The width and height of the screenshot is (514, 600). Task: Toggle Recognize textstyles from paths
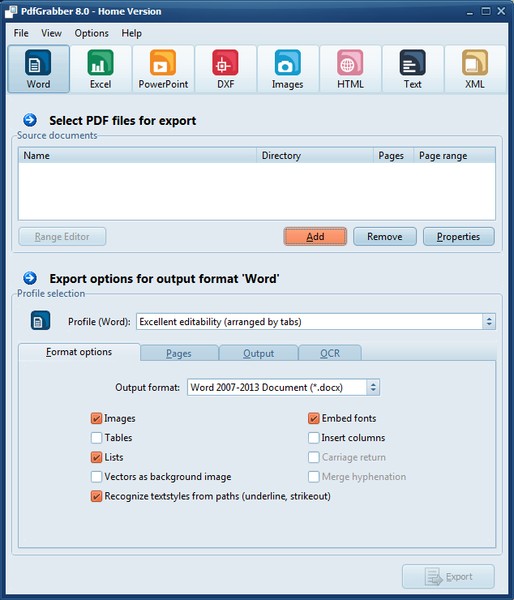pos(96,496)
